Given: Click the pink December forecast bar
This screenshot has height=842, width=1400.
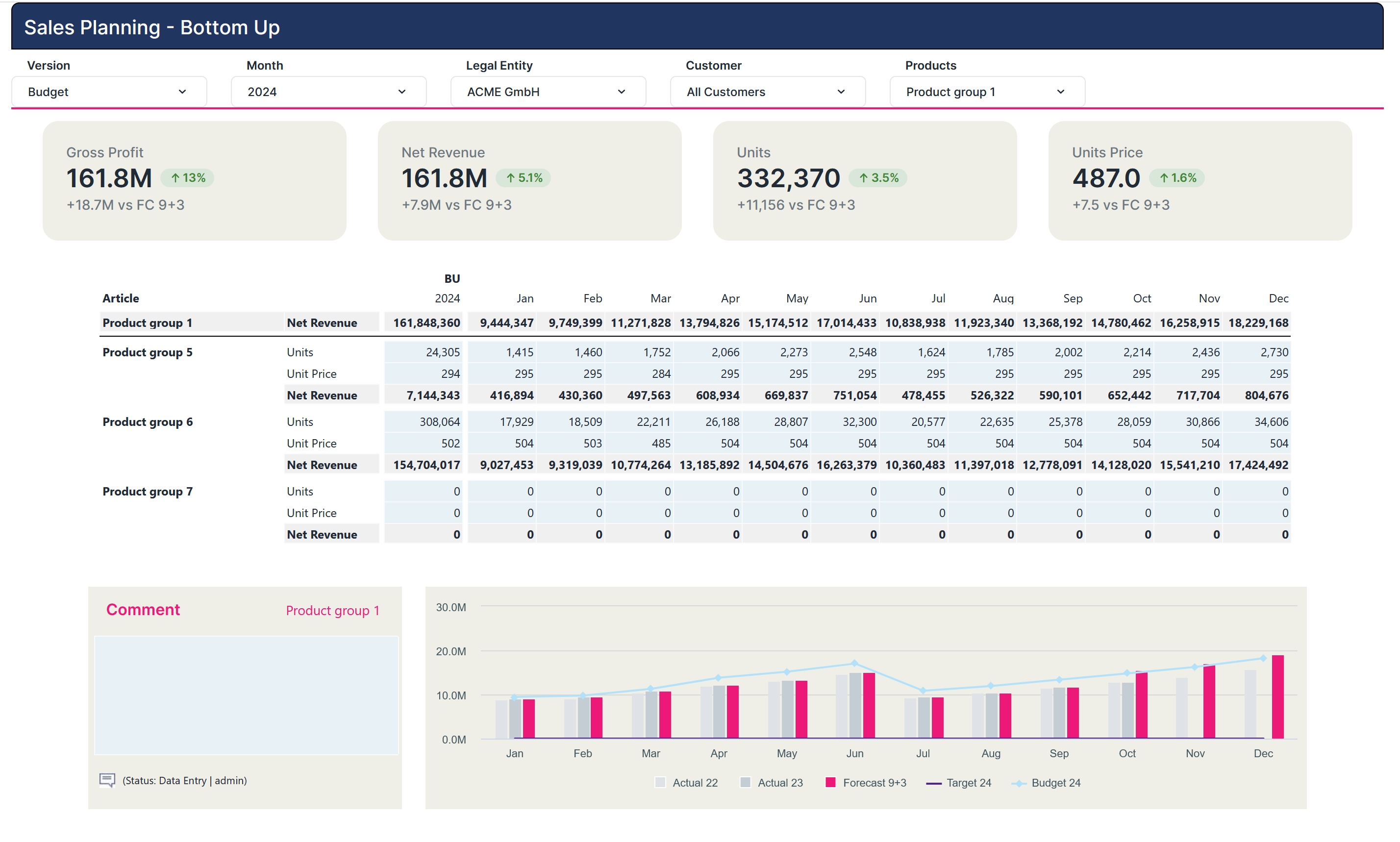Looking at the screenshot, I should (x=1277, y=697).
